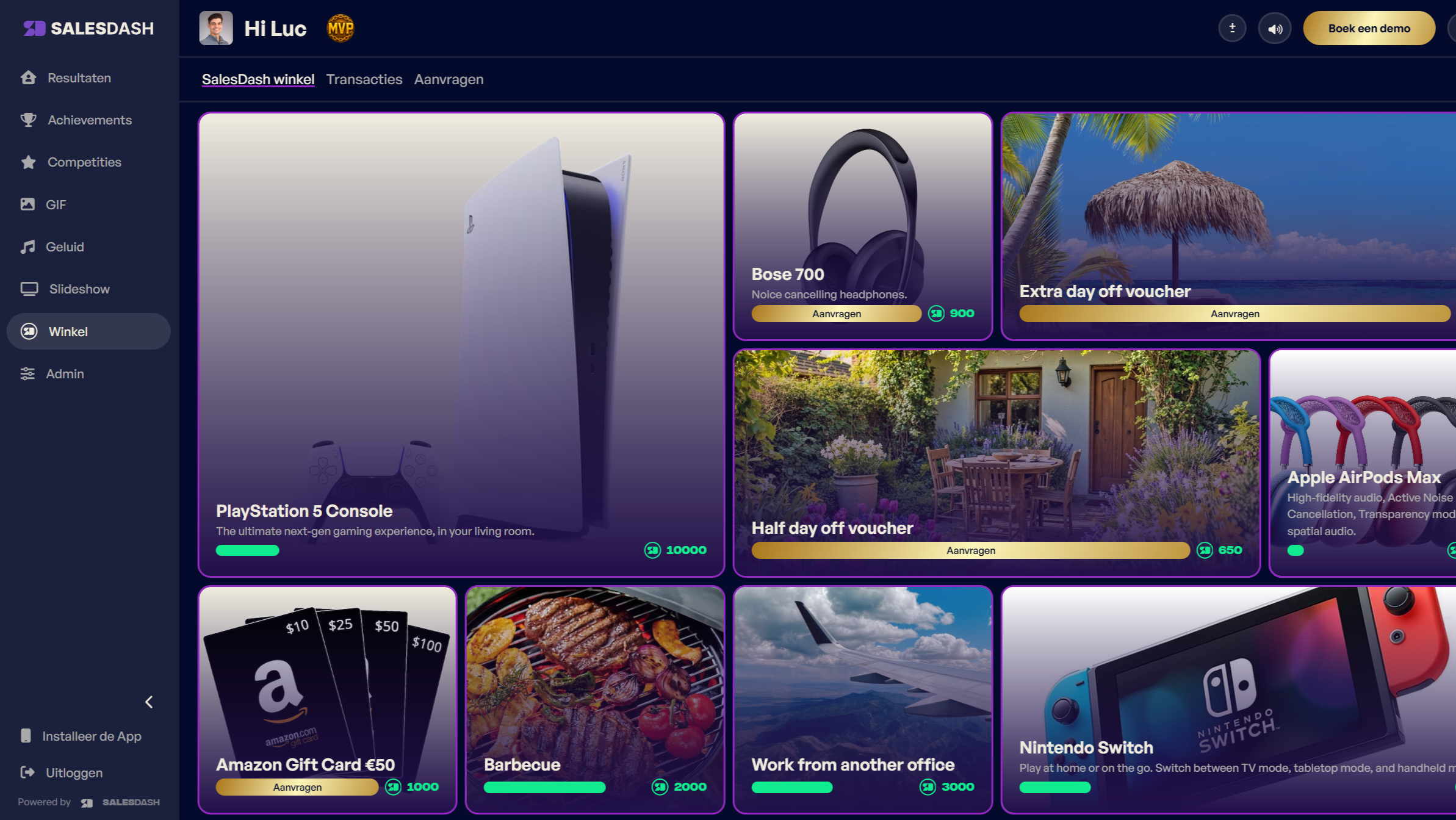The height and width of the screenshot is (820, 1456).
Task: Open the Slideshow monitor icon
Action: (x=29, y=289)
